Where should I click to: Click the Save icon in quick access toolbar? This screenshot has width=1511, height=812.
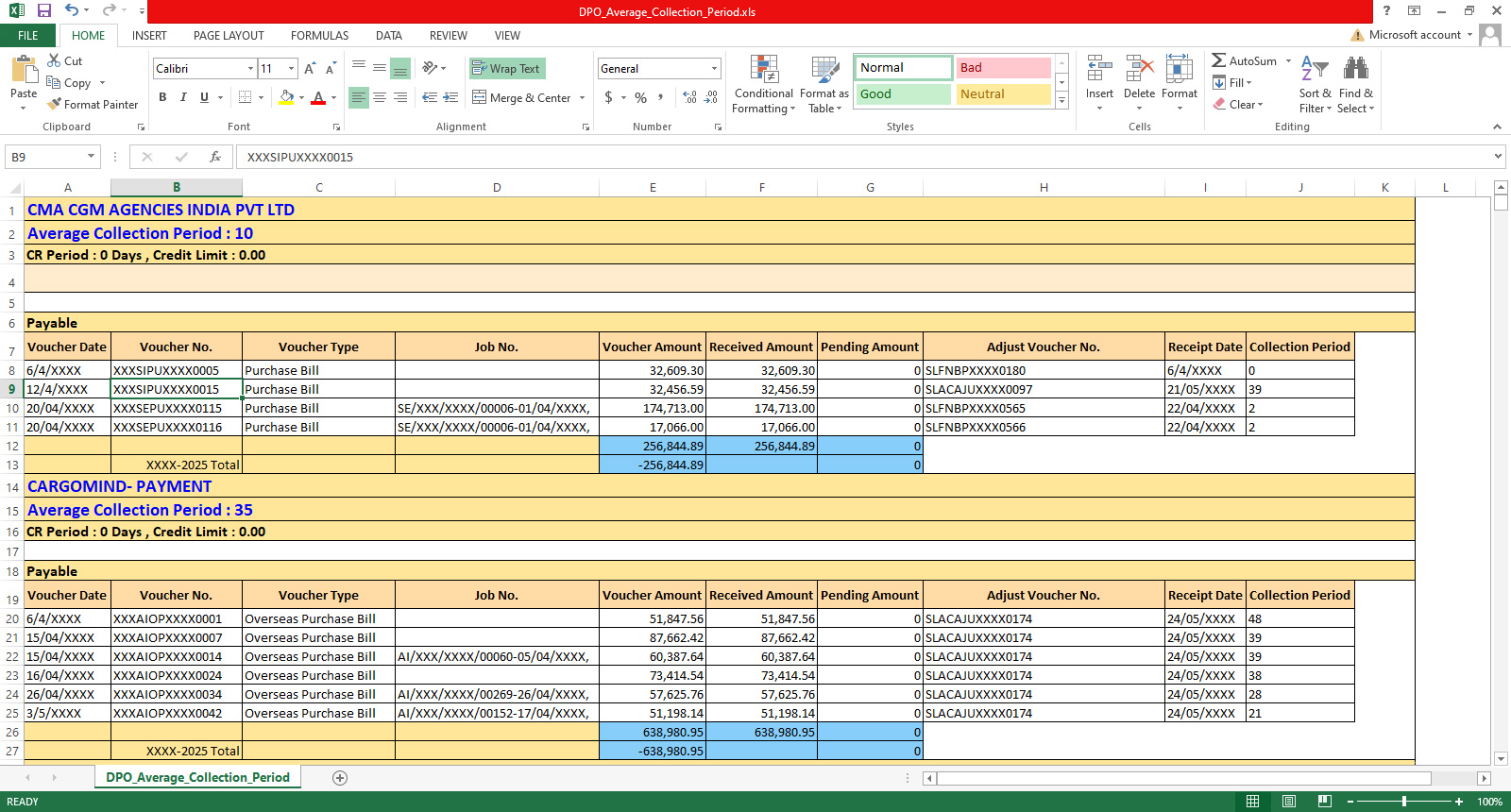coord(43,11)
